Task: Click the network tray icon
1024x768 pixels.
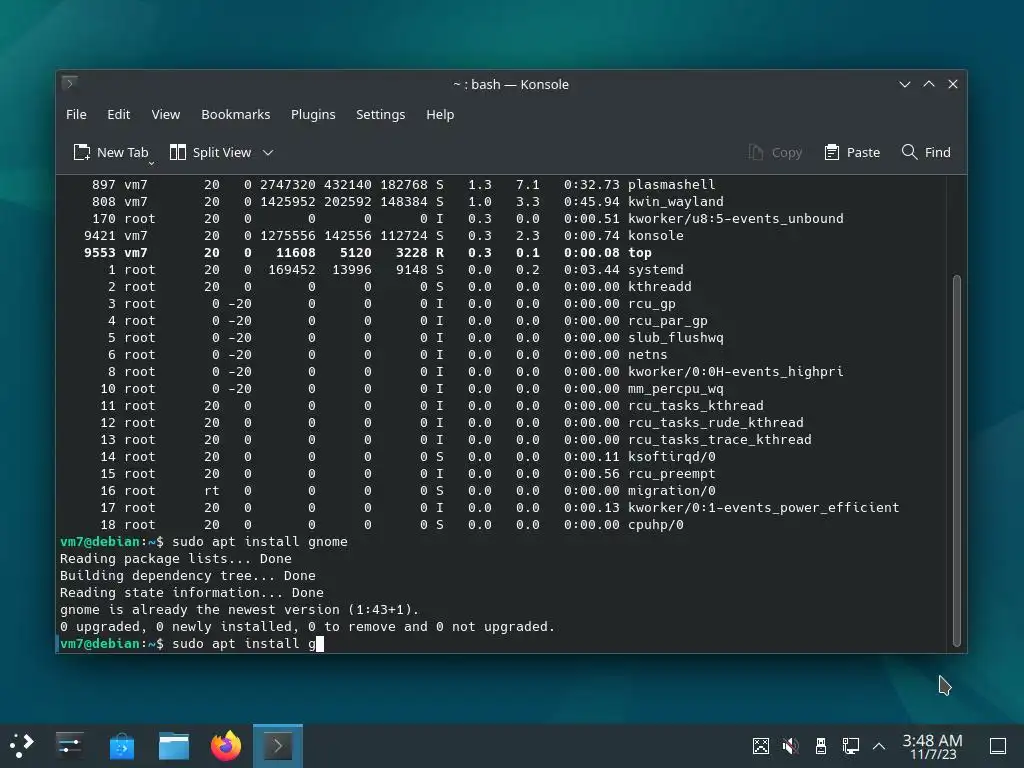Action: [850, 746]
